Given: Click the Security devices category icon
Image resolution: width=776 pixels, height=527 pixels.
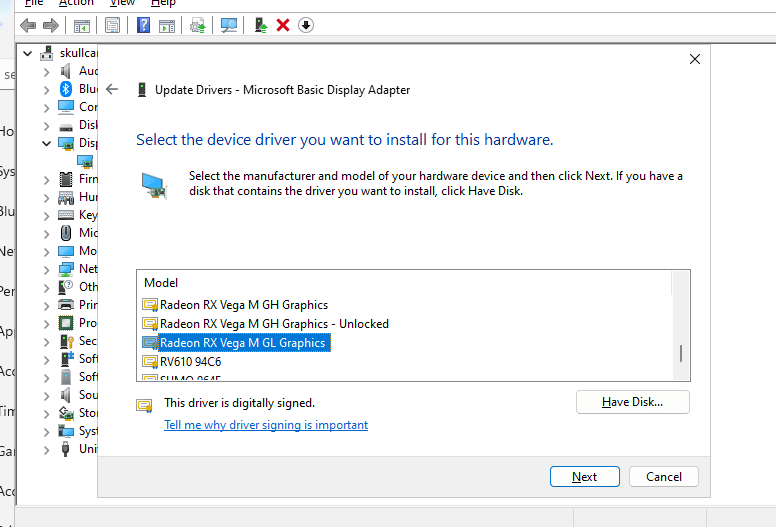Looking at the screenshot, I should 66,340.
